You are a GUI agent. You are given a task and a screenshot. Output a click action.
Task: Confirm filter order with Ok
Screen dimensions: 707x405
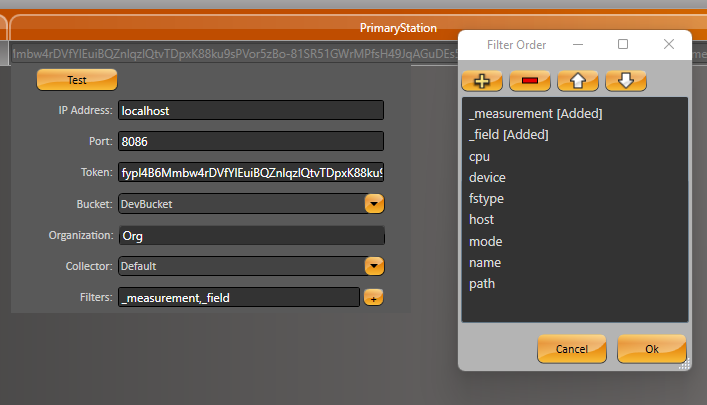click(x=651, y=349)
